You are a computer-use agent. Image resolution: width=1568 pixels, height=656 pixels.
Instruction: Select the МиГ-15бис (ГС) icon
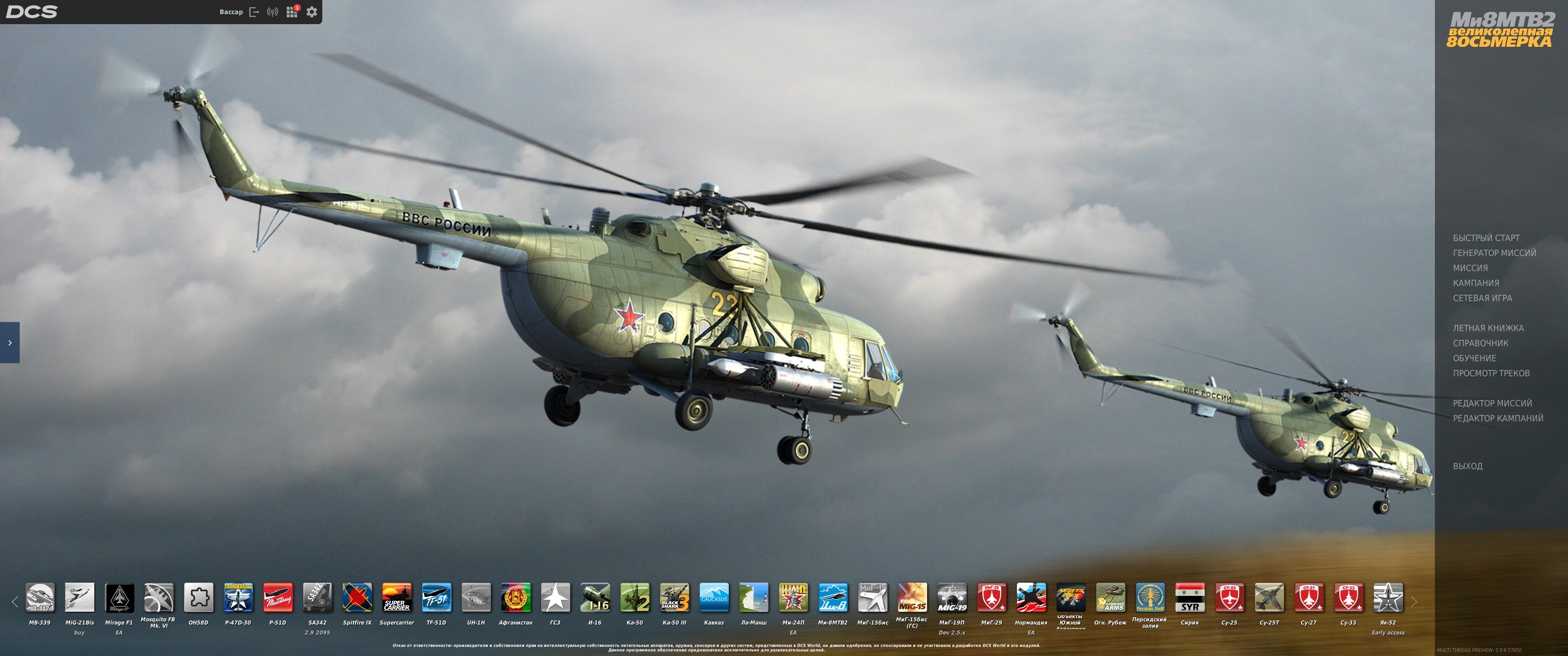point(913,597)
